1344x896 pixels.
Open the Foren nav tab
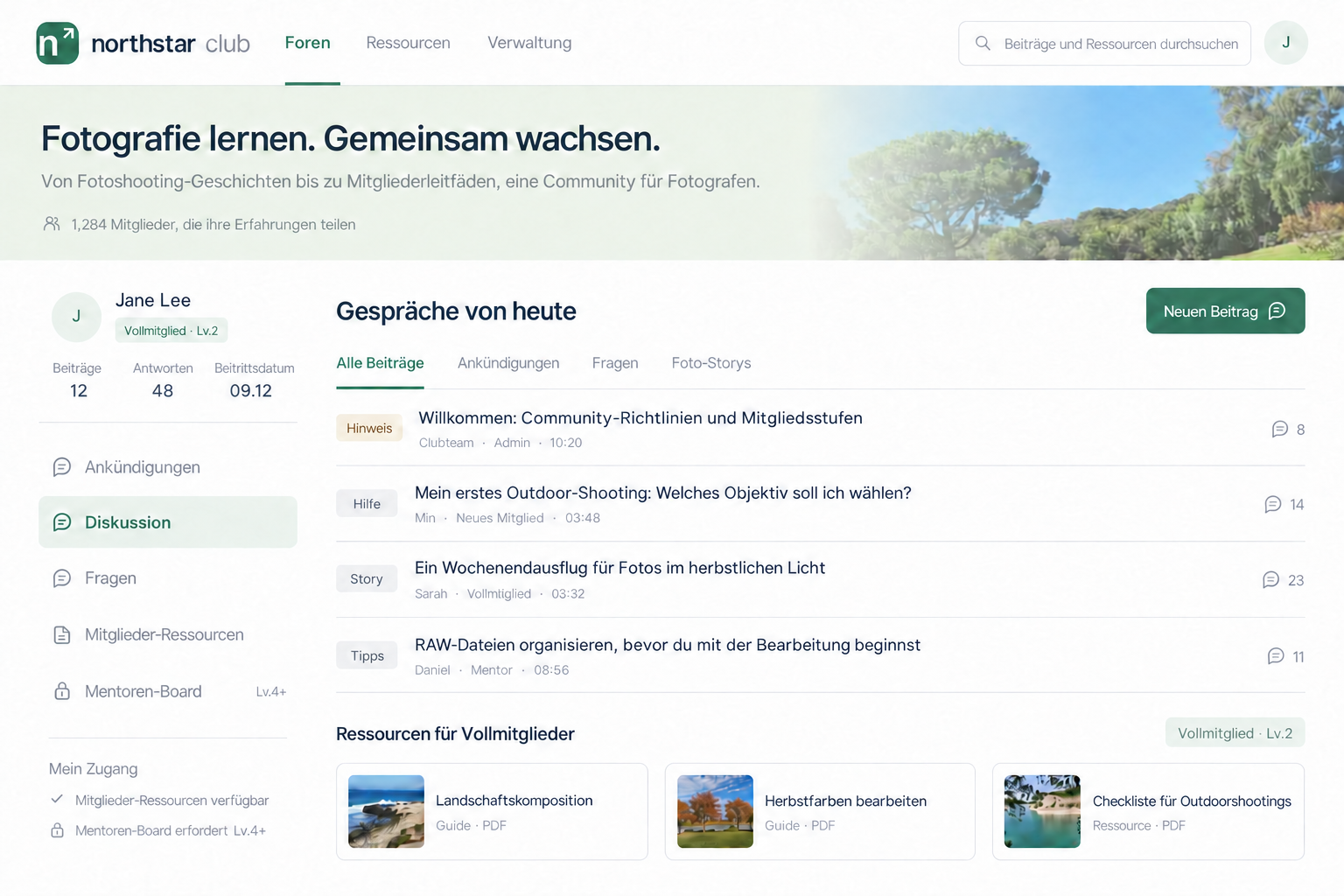[x=308, y=43]
